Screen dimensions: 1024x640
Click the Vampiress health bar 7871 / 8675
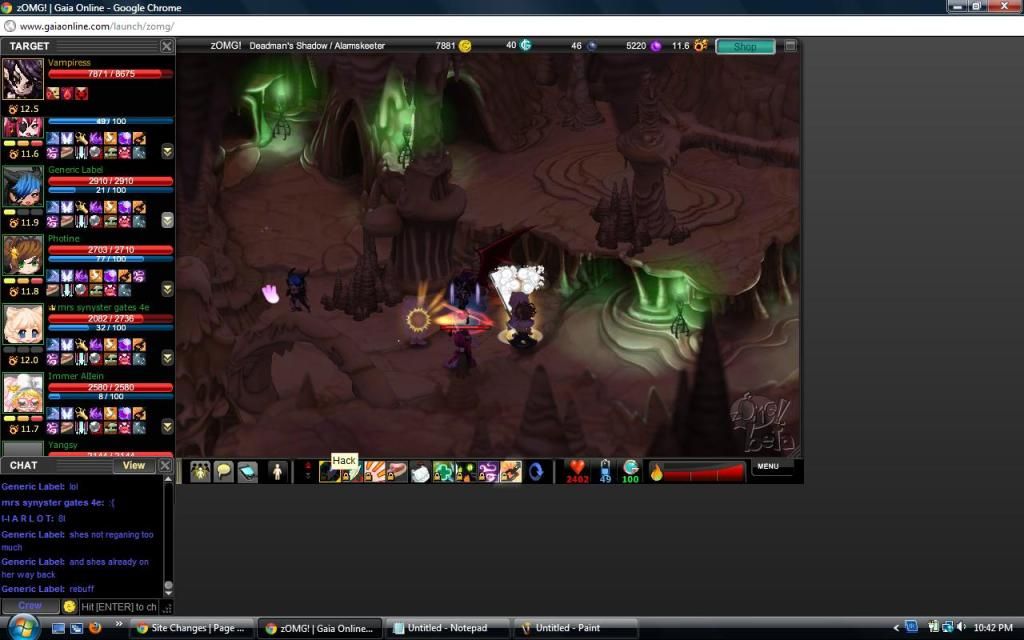point(110,74)
